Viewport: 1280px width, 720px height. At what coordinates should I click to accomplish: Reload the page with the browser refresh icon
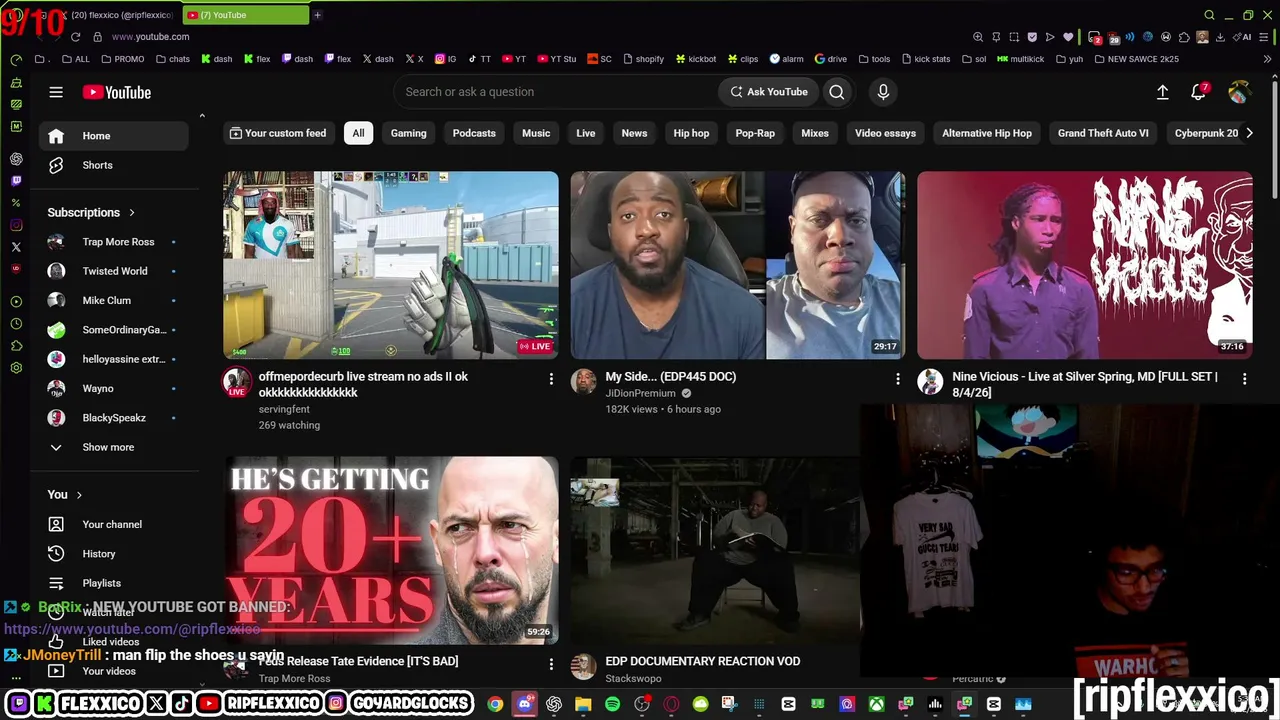pos(75,37)
